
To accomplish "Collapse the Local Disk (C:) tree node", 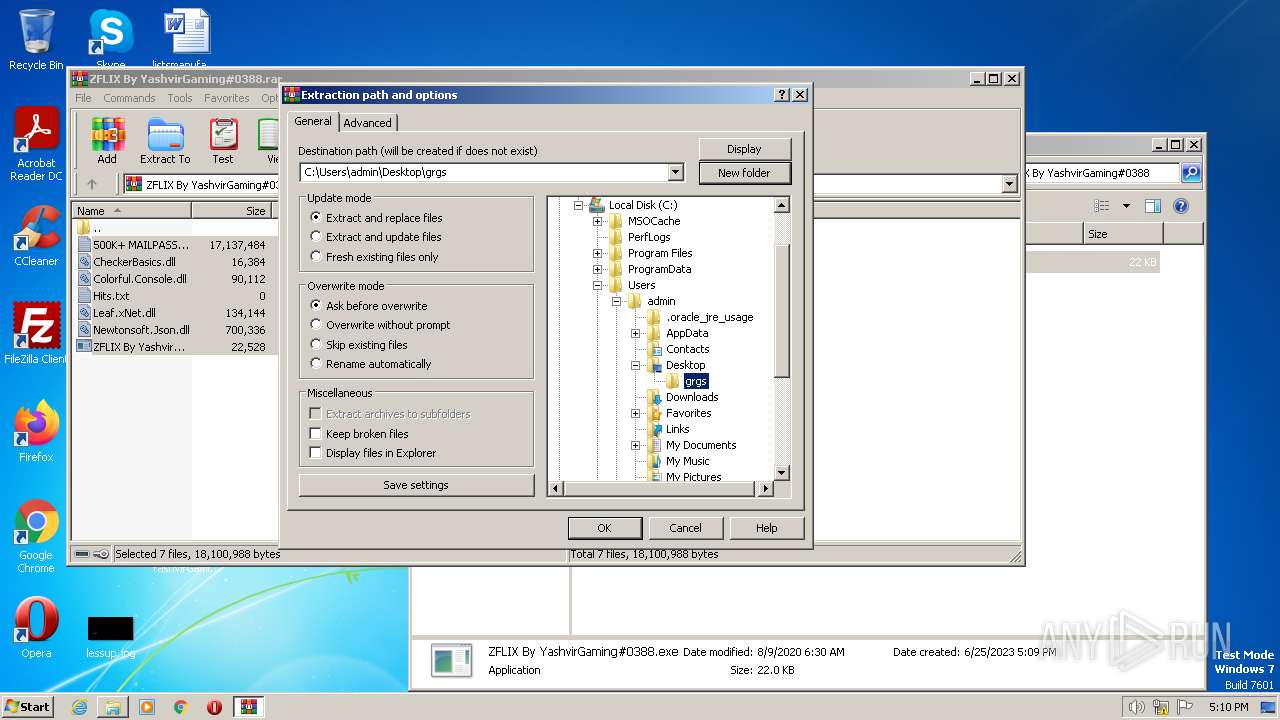I will [x=578, y=205].
